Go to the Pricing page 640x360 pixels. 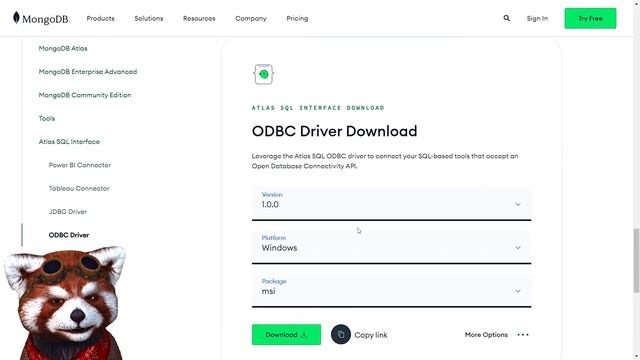pos(297,18)
